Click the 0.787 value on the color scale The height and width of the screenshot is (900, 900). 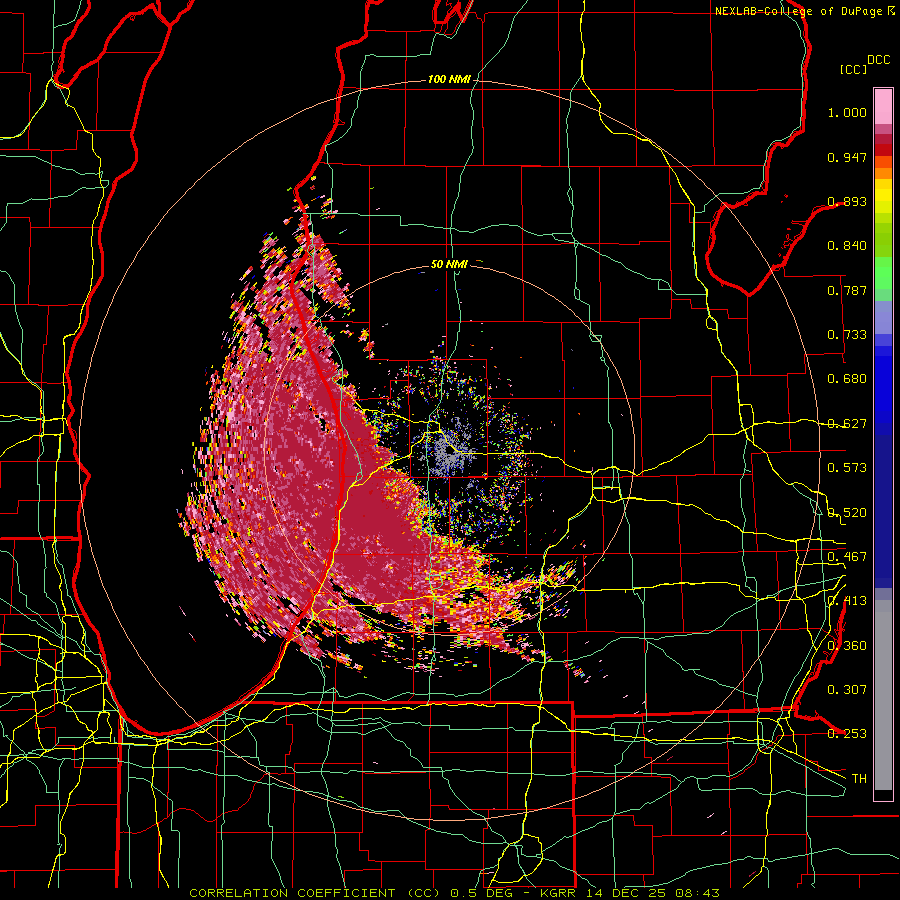point(847,290)
